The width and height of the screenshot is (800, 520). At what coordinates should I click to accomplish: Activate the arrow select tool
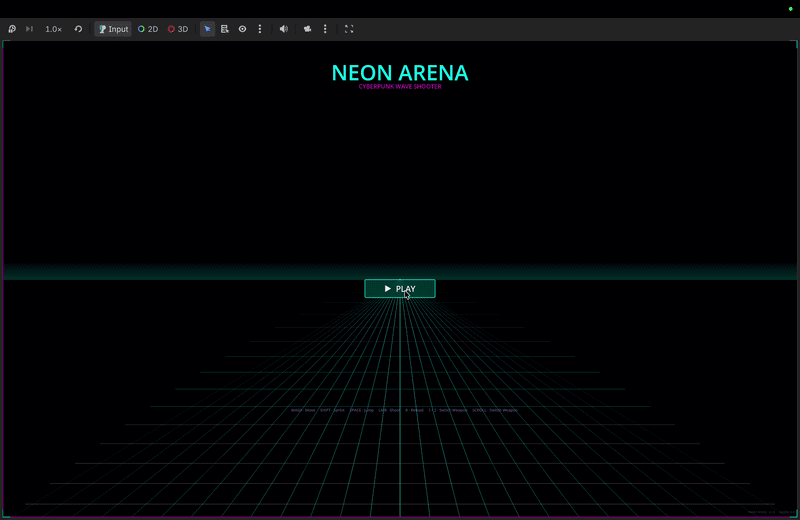(207, 29)
